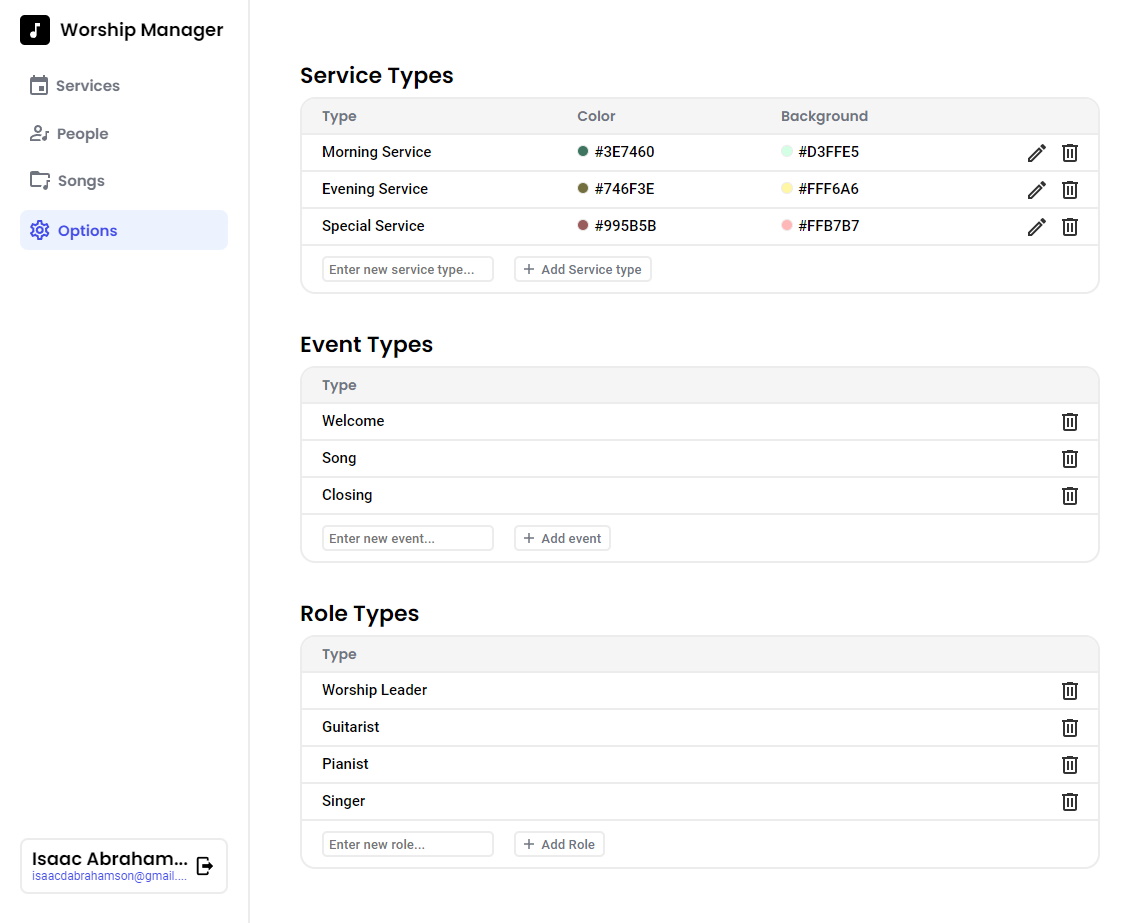The width and height of the screenshot is (1122, 923).
Task: Click the Worship Manager music note logo
Action: click(x=34, y=30)
